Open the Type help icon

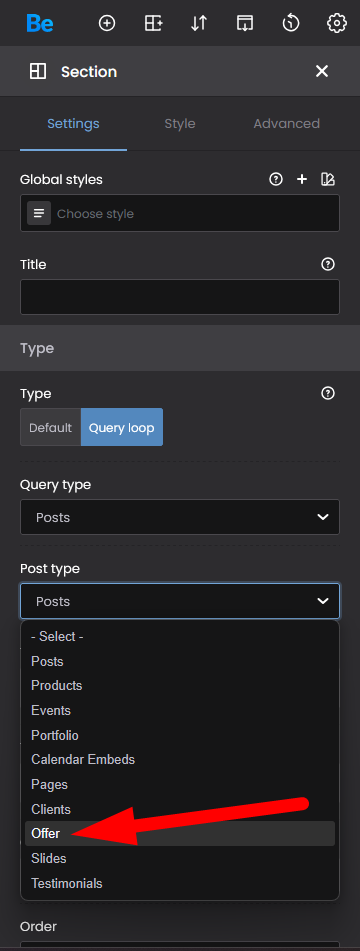click(328, 394)
